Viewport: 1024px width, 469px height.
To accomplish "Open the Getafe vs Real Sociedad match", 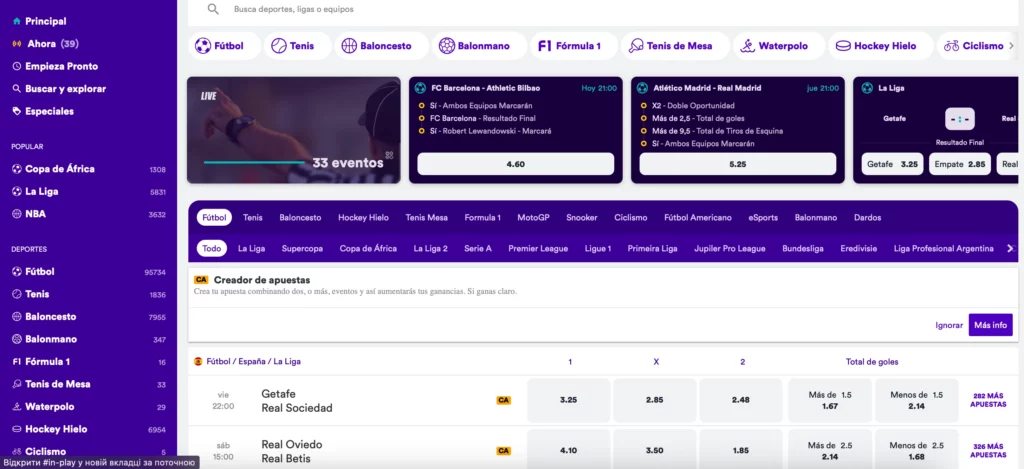I will pos(296,401).
